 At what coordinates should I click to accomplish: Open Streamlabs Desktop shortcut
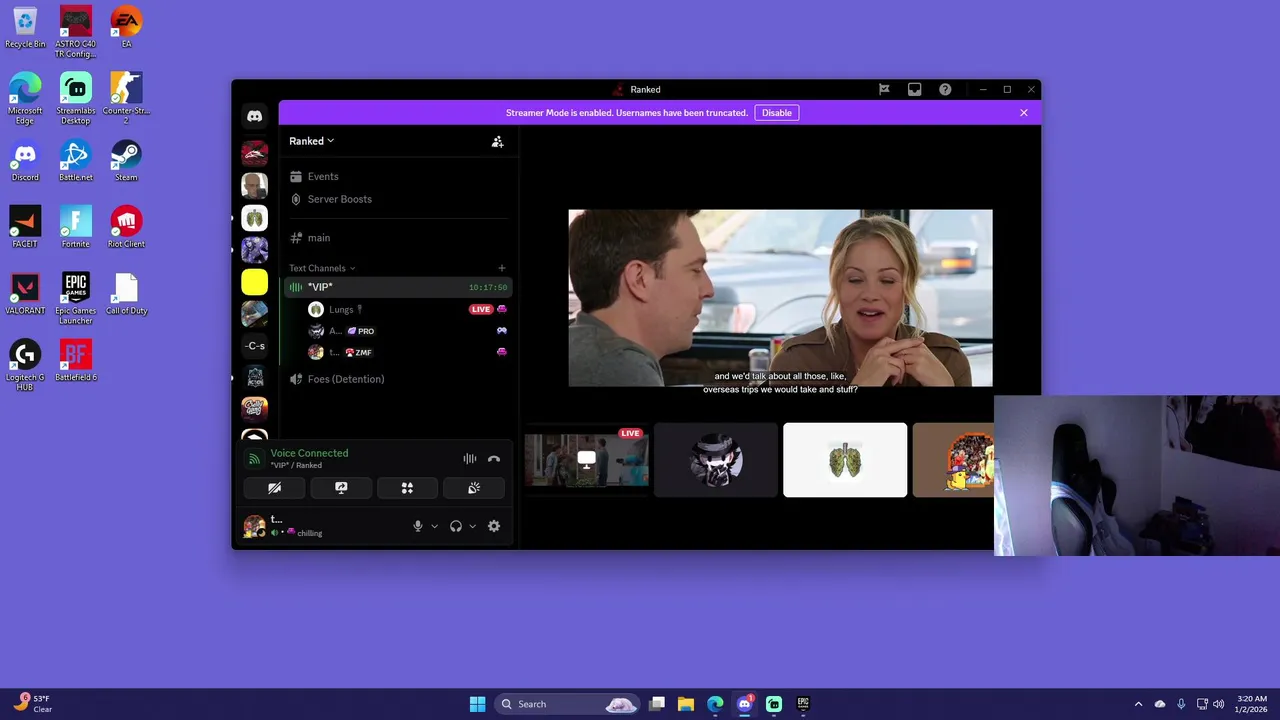(x=76, y=99)
